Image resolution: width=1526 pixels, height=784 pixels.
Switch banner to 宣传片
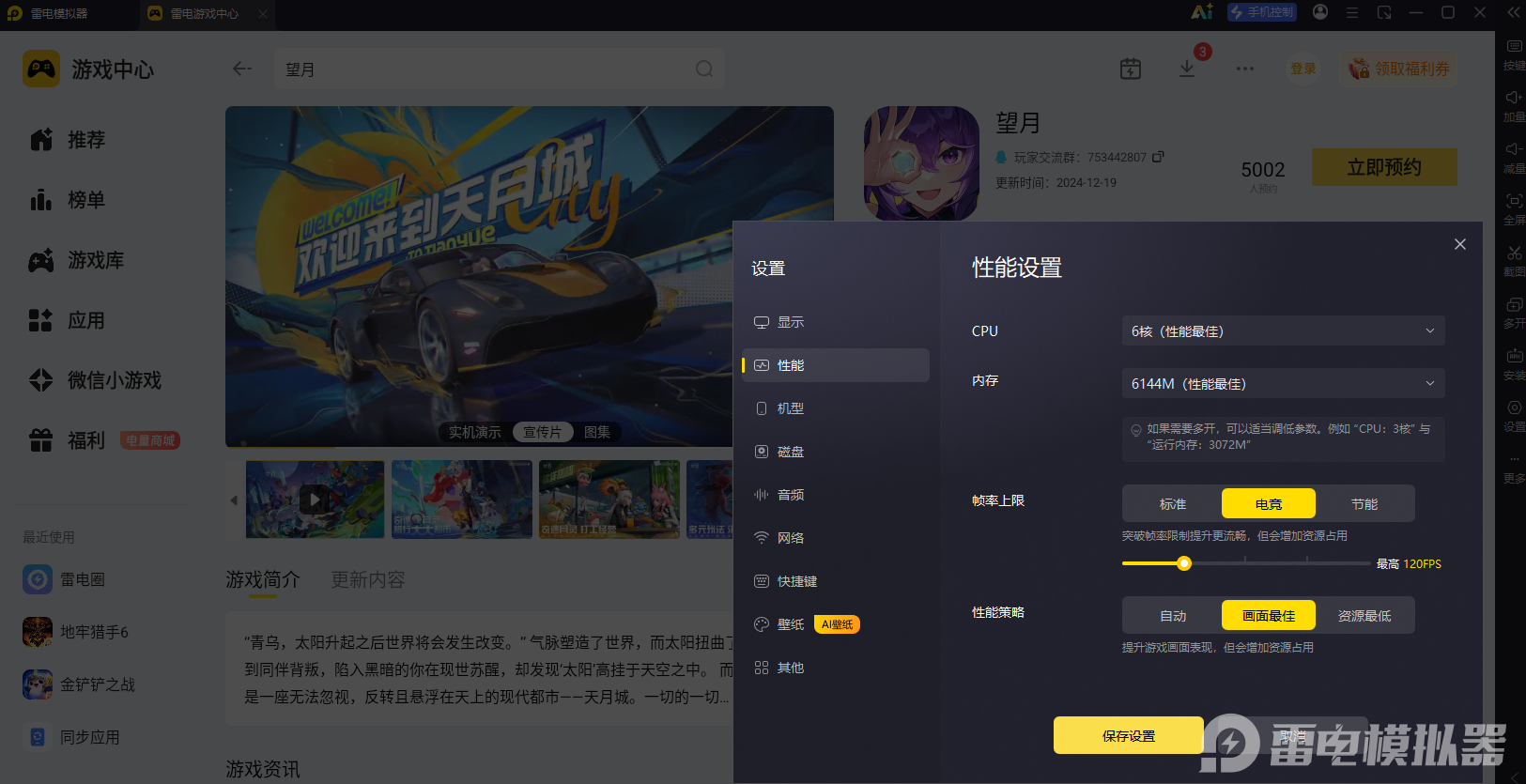tap(542, 432)
